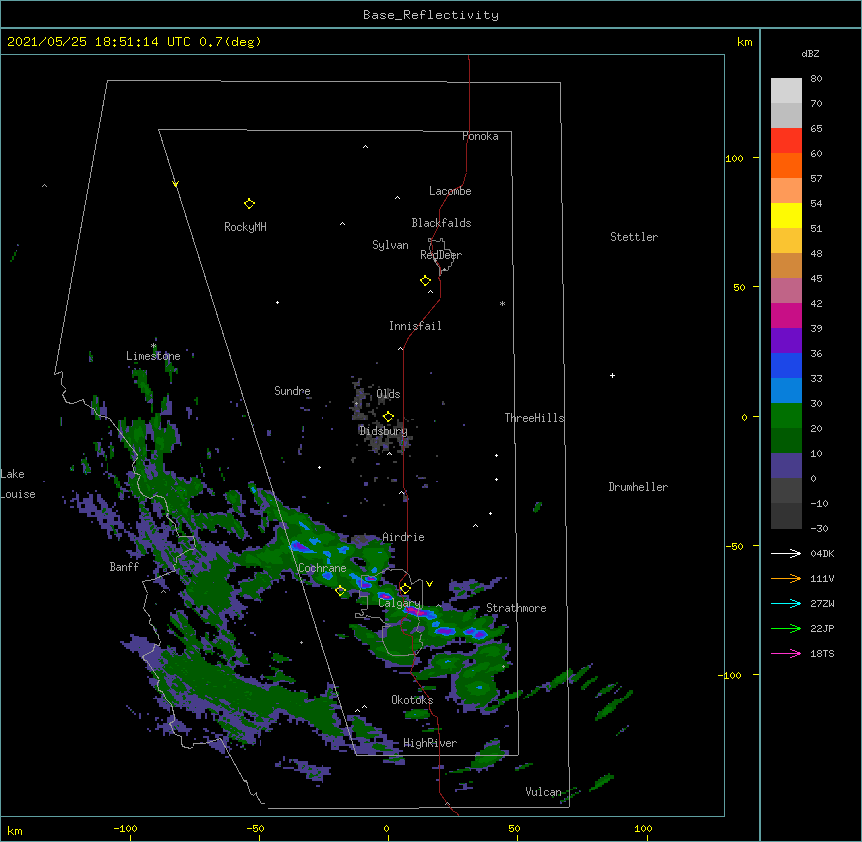The width and height of the screenshot is (862, 842).
Task: Select the yellow 54 dBZ color swatch
Action: pos(786,215)
